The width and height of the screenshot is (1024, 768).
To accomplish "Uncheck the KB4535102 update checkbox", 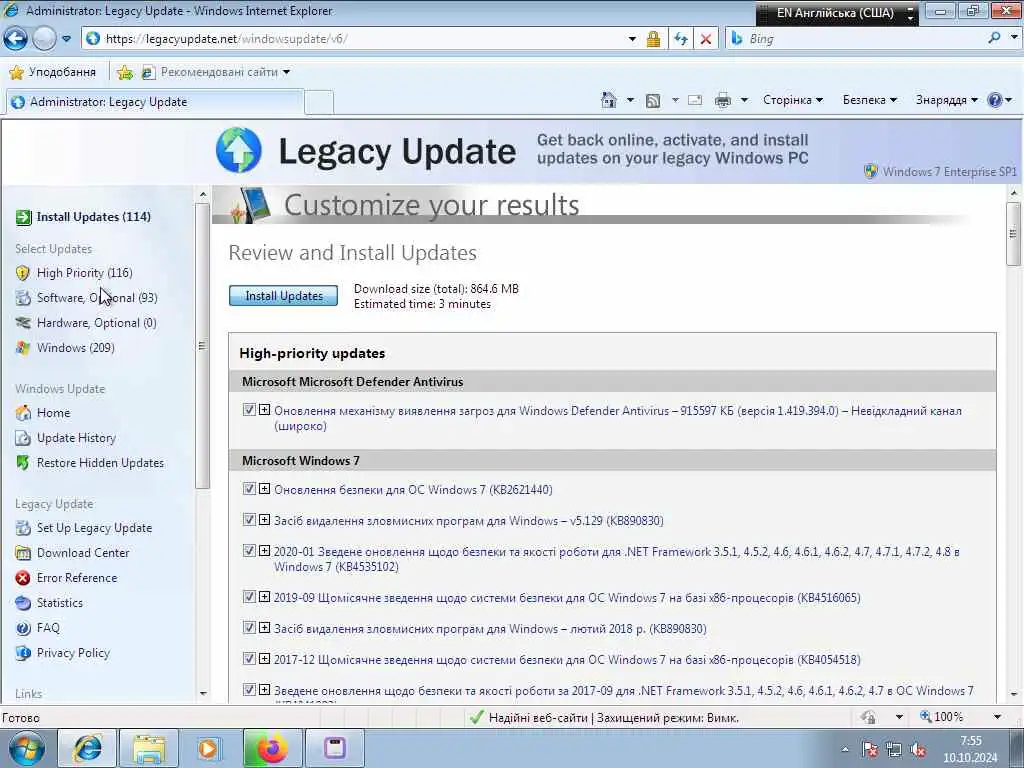I will pyautogui.click(x=249, y=551).
